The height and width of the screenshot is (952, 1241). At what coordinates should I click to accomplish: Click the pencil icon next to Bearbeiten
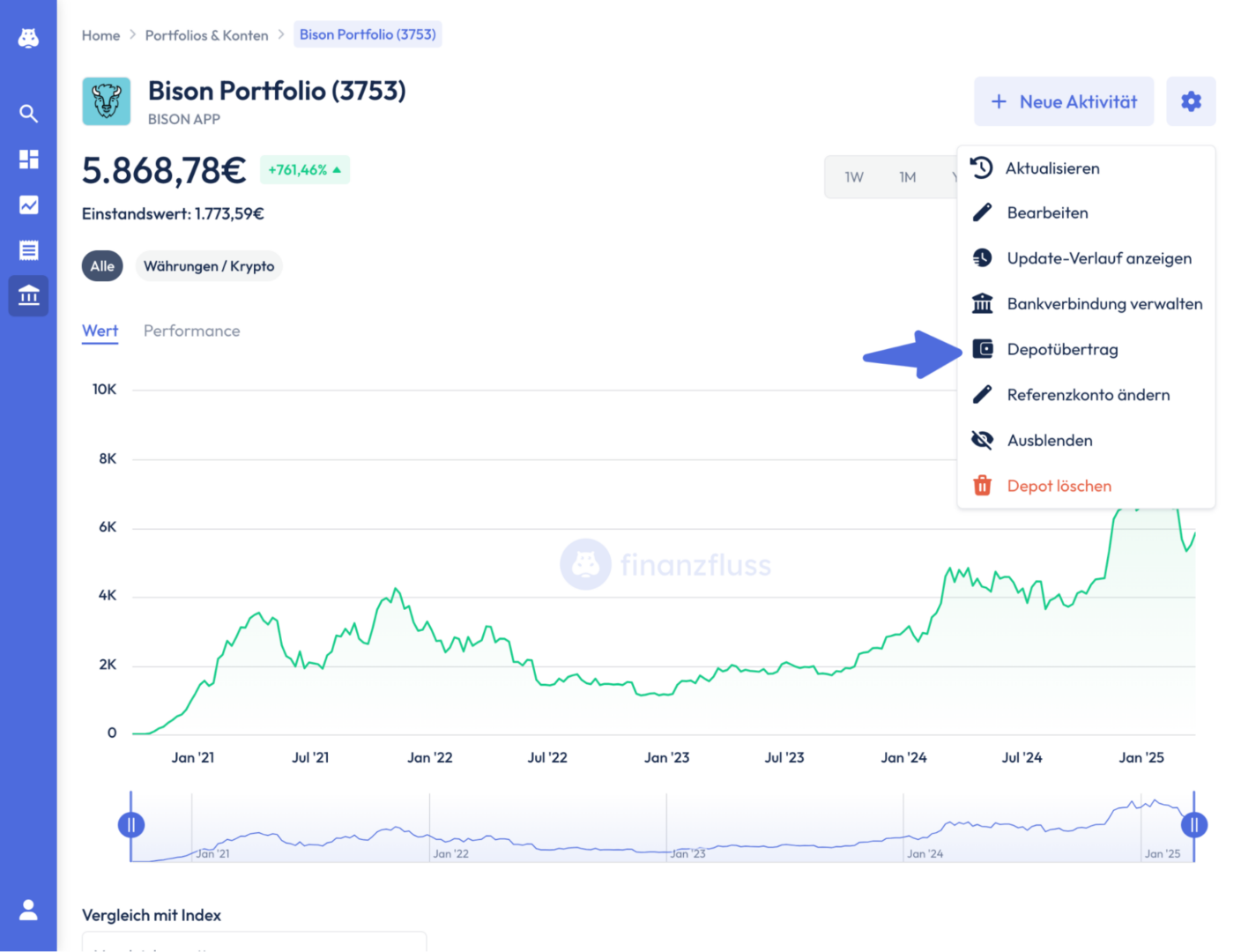[x=982, y=212]
